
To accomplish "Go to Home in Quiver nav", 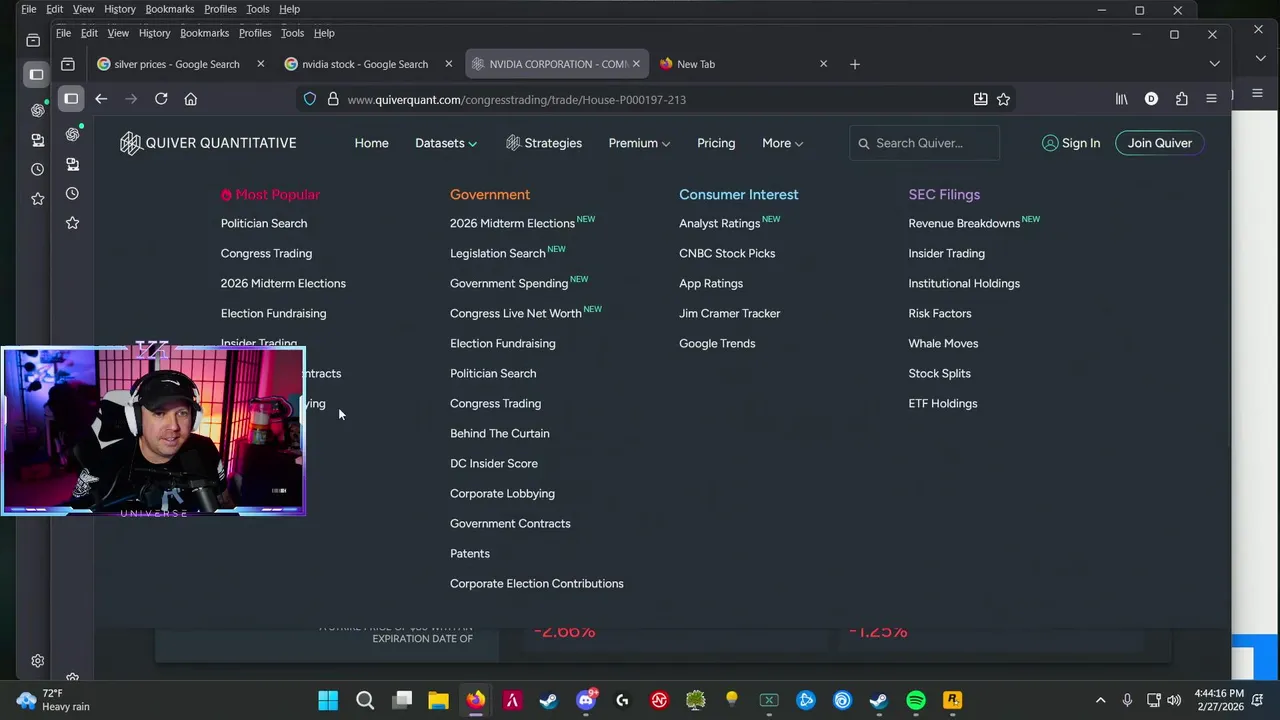I will pos(371,143).
